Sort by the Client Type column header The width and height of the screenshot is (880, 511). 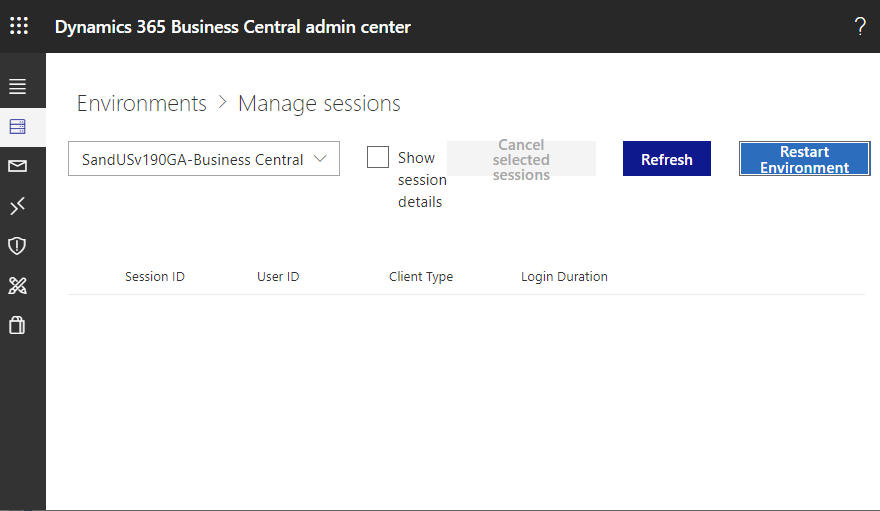[421, 277]
